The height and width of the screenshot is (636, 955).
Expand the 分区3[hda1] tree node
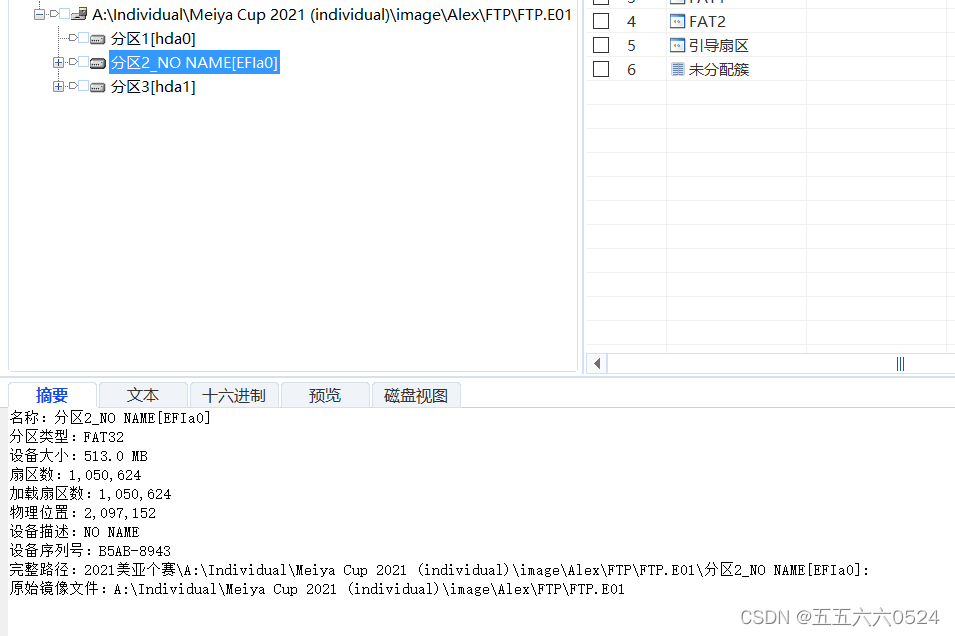click(58, 87)
